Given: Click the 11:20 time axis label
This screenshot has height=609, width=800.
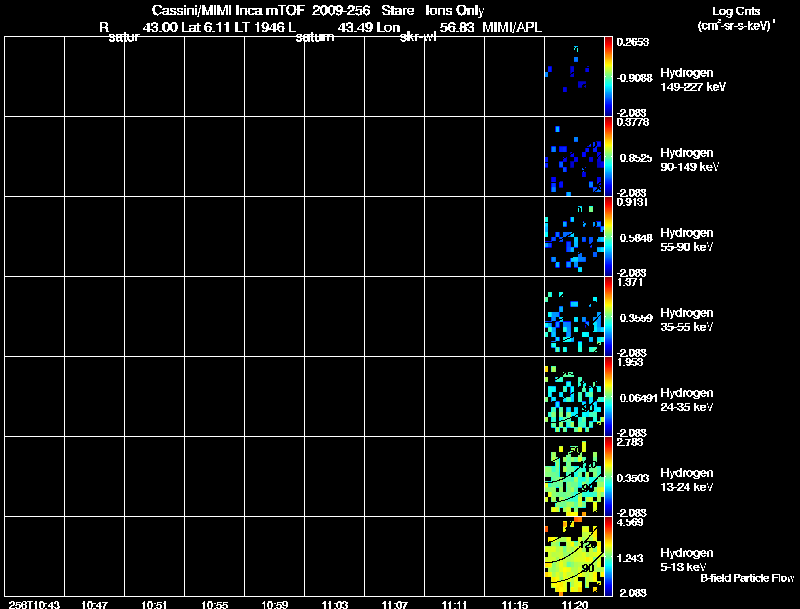Looking at the screenshot, I should tap(574, 604).
